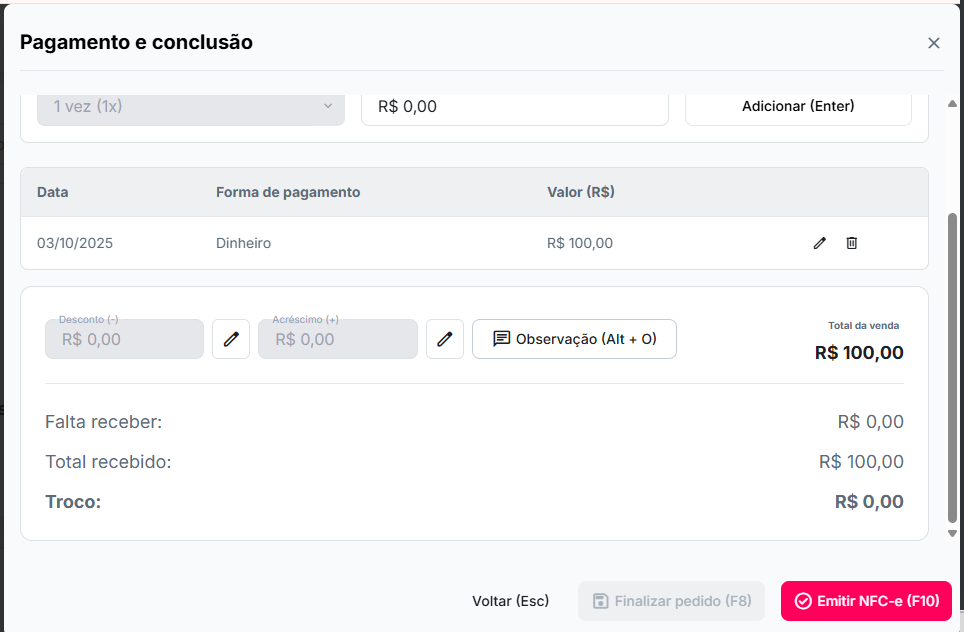Screen dimensions: 964x632
Task: Click the Desconto (-) field
Action: pyautogui.click(x=124, y=339)
